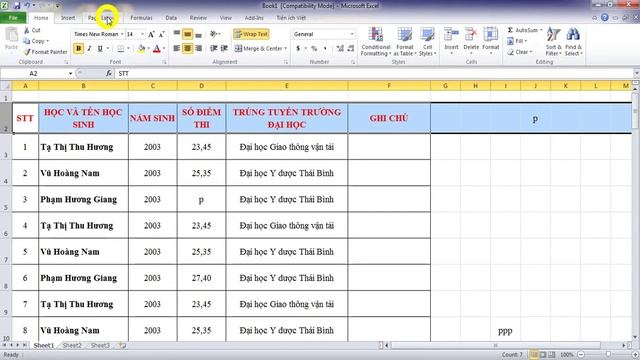Screen dimensions: 640x360
Task: Open Find & Select binoculars
Action: coord(573,42)
